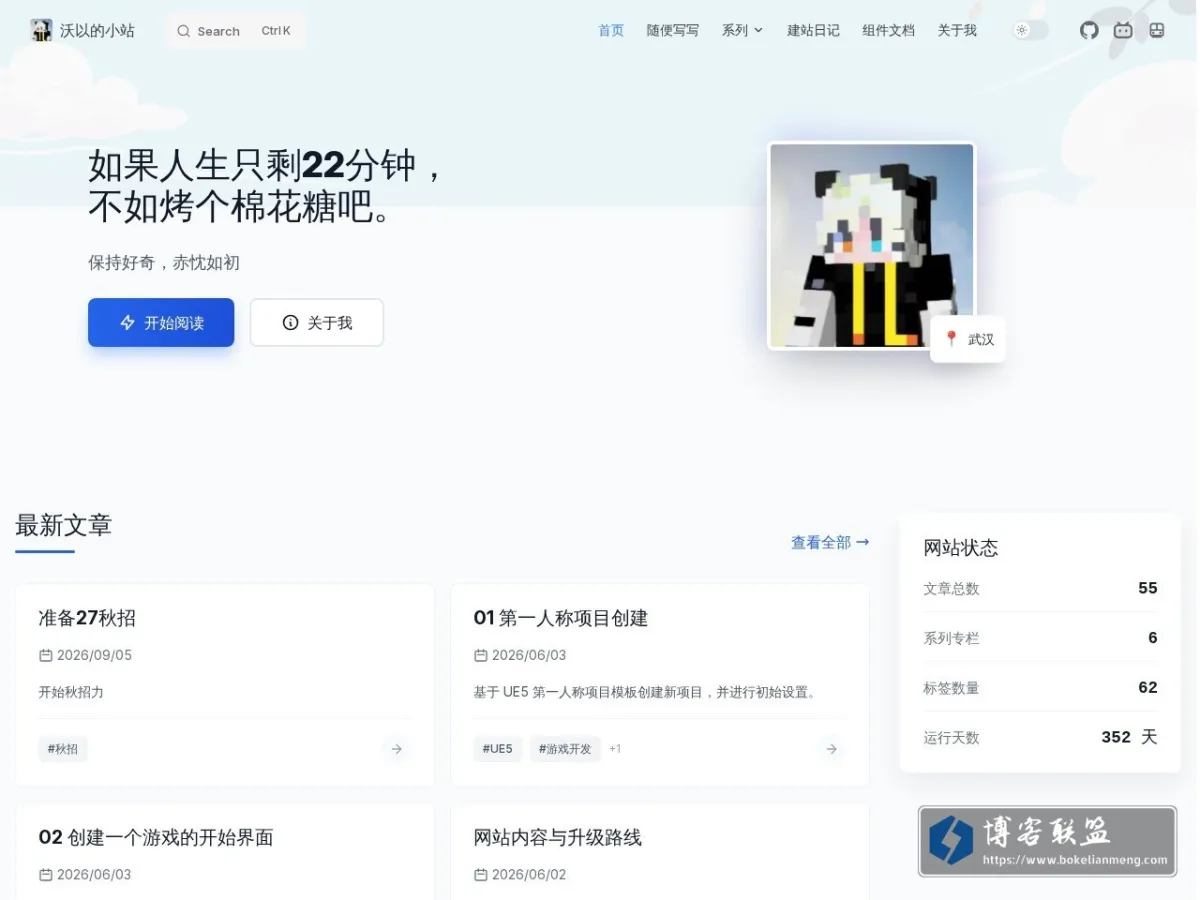Click the calendar icon beside 2026/06/02
This screenshot has width=1200, height=900.
[x=480, y=875]
